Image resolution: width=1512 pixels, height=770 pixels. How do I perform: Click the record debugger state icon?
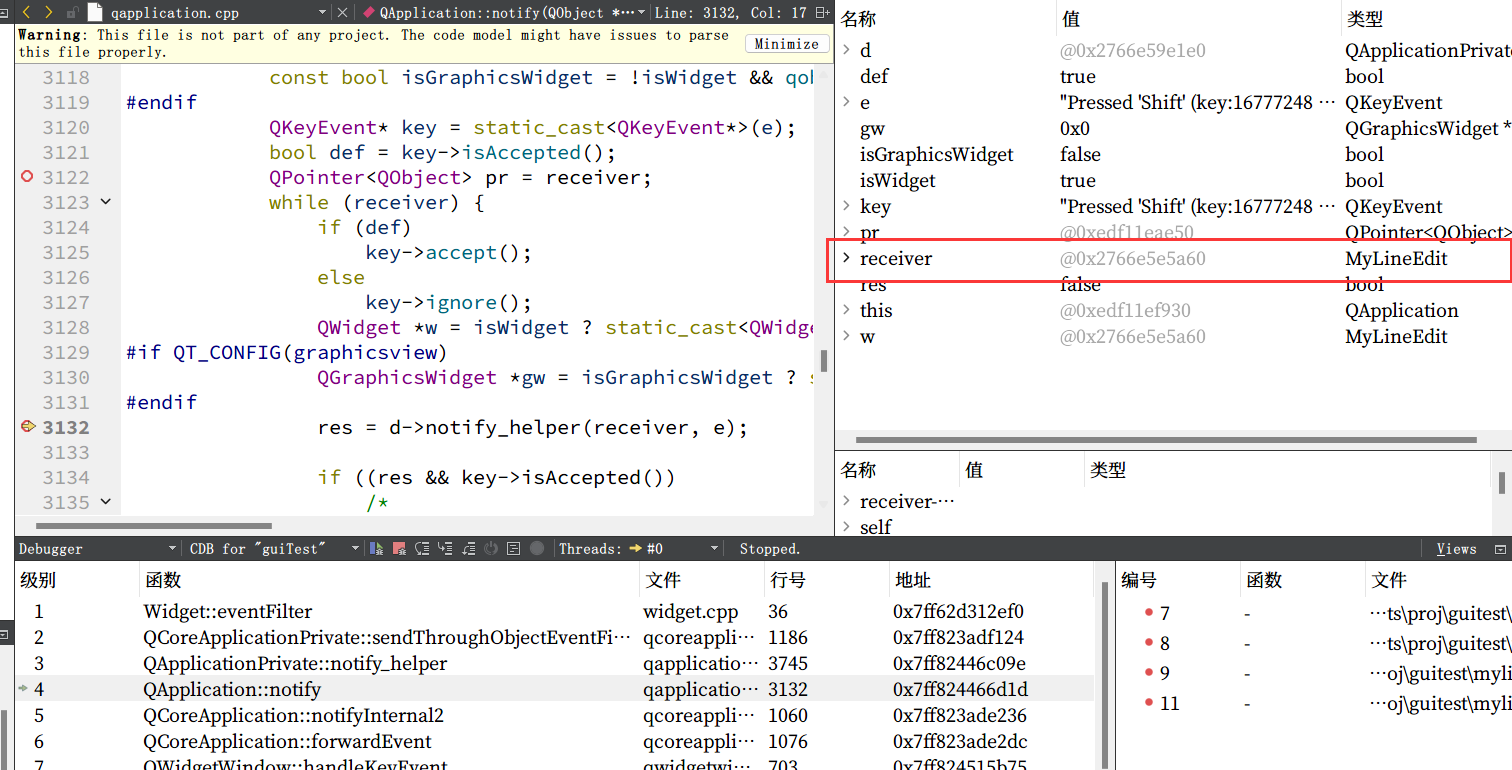(537, 549)
